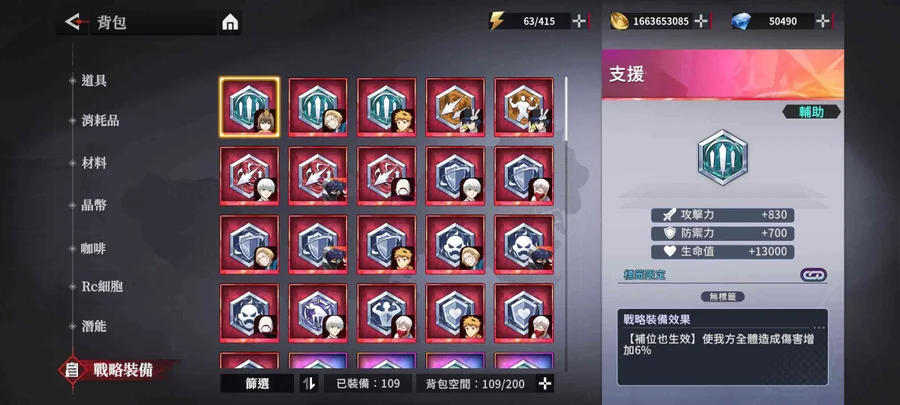Go to home via house icon
Screen dimensions: 900x405
(x=230, y=23)
